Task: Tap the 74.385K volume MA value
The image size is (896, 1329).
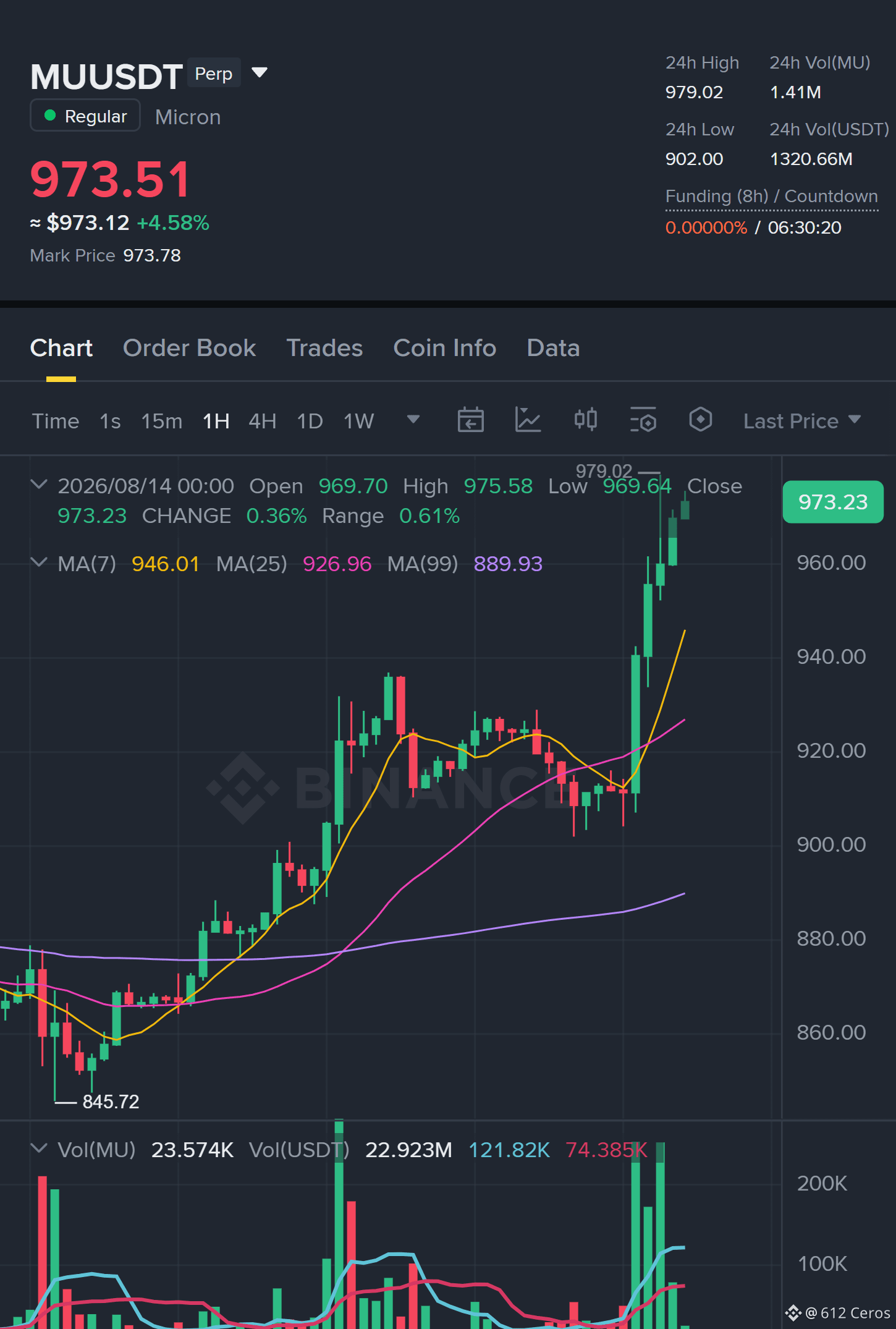Action: pos(606,1150)
